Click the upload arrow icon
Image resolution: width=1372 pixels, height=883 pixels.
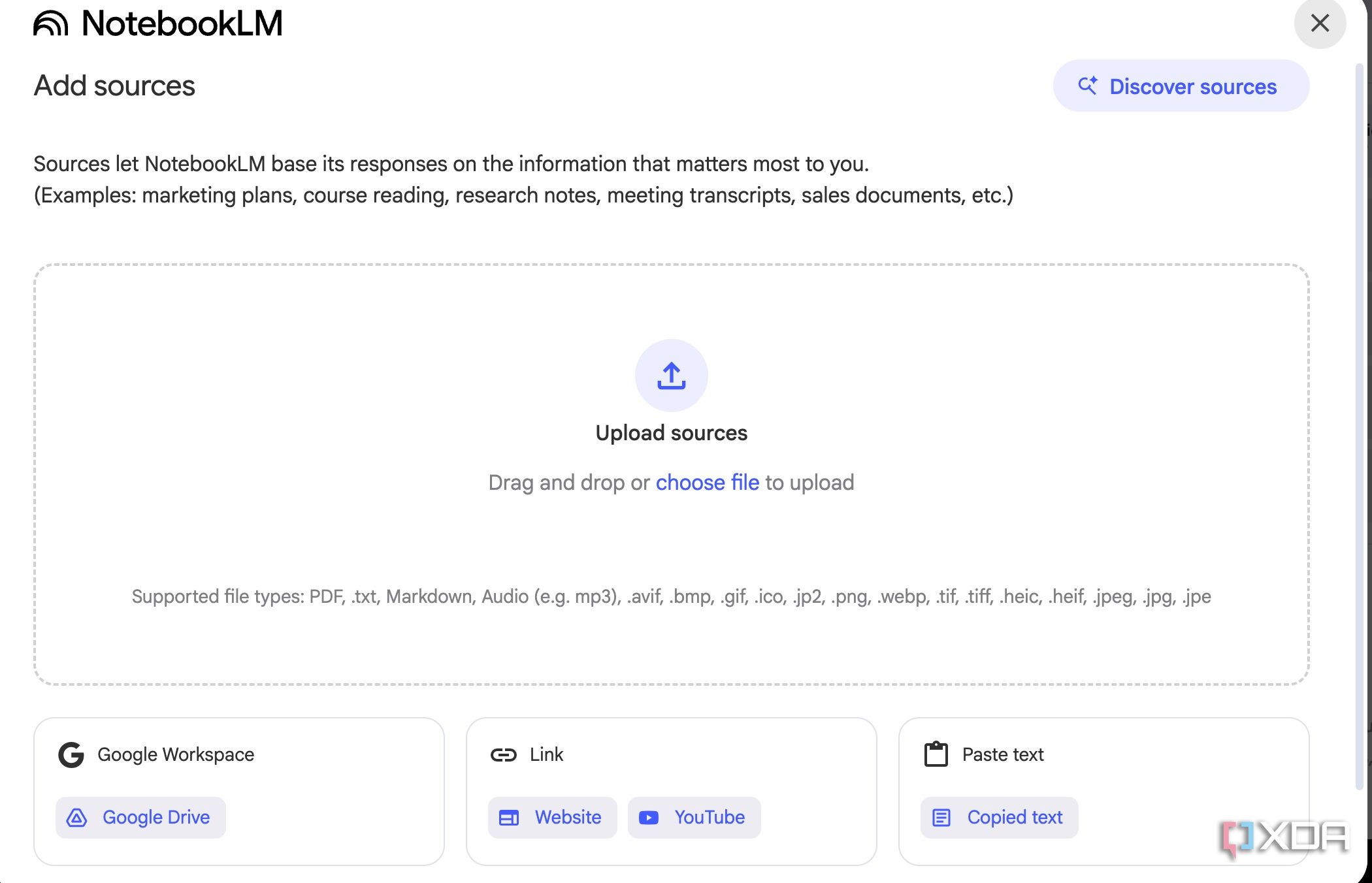[x=671, y=376]
